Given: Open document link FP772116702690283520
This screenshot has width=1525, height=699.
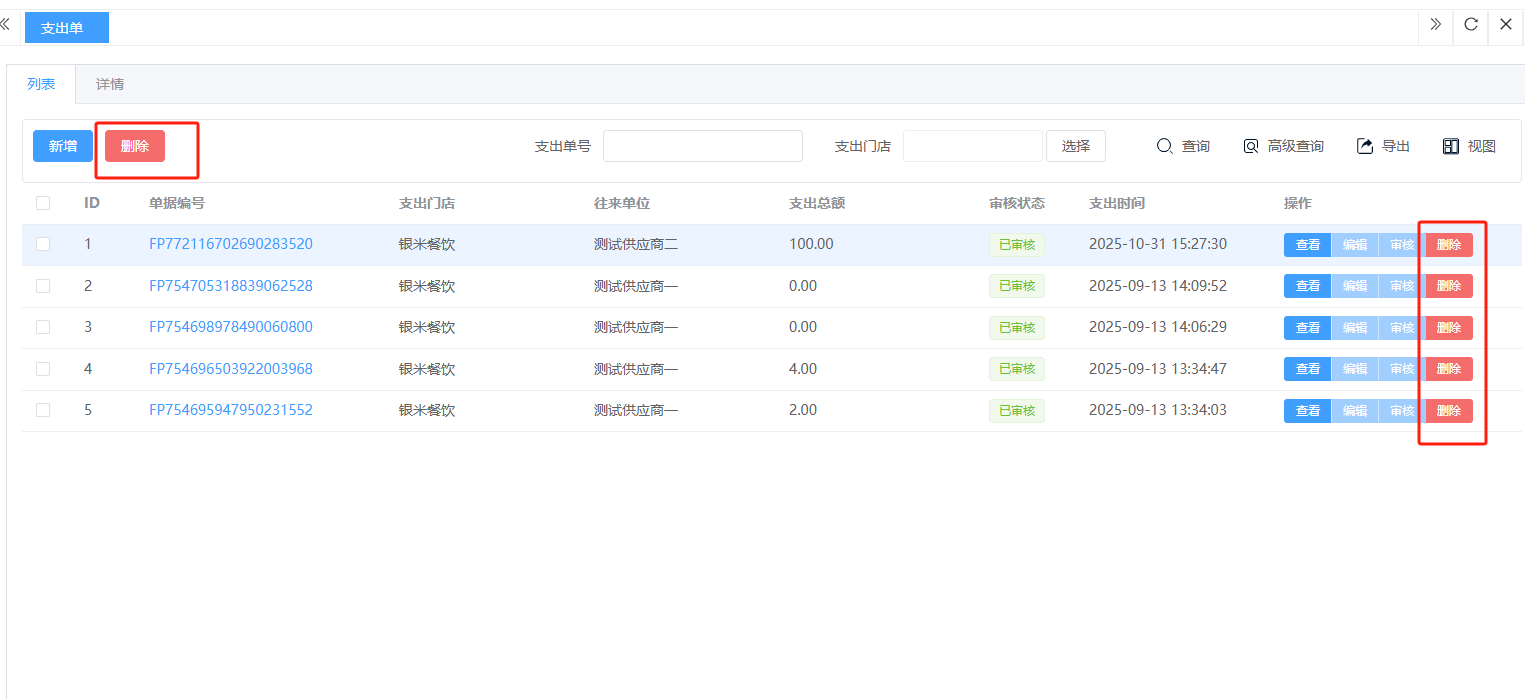Looking at the screenshot, I should click(231, 244).
